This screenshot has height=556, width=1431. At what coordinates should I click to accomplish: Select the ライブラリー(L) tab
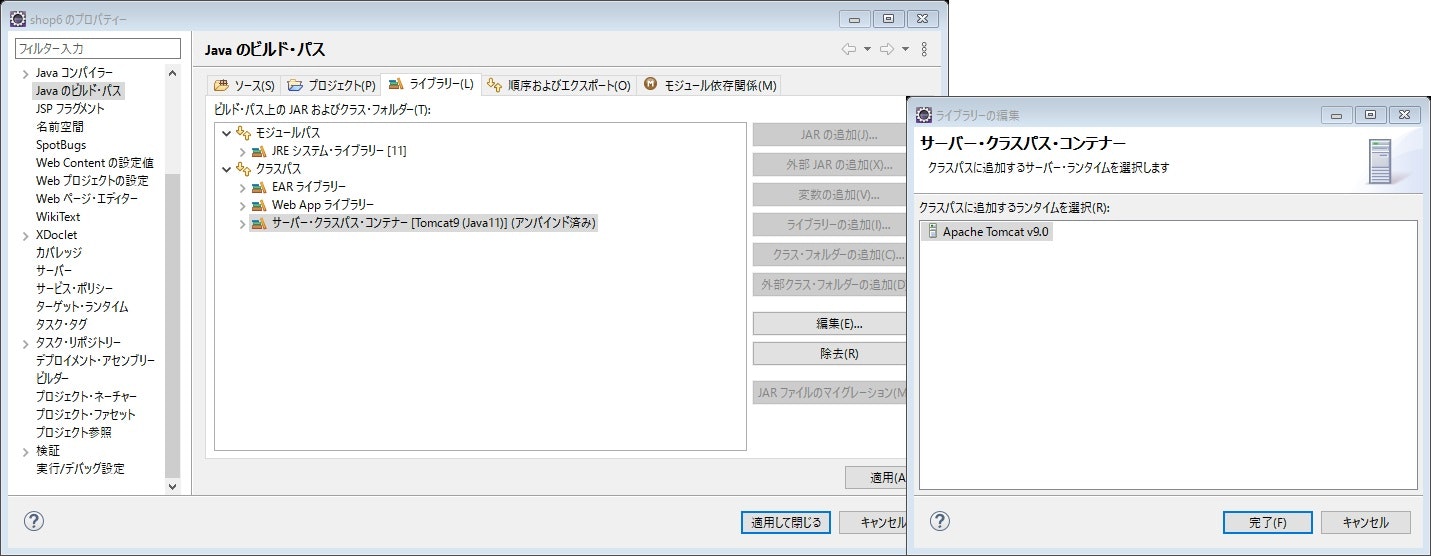(x=431, y=84)
